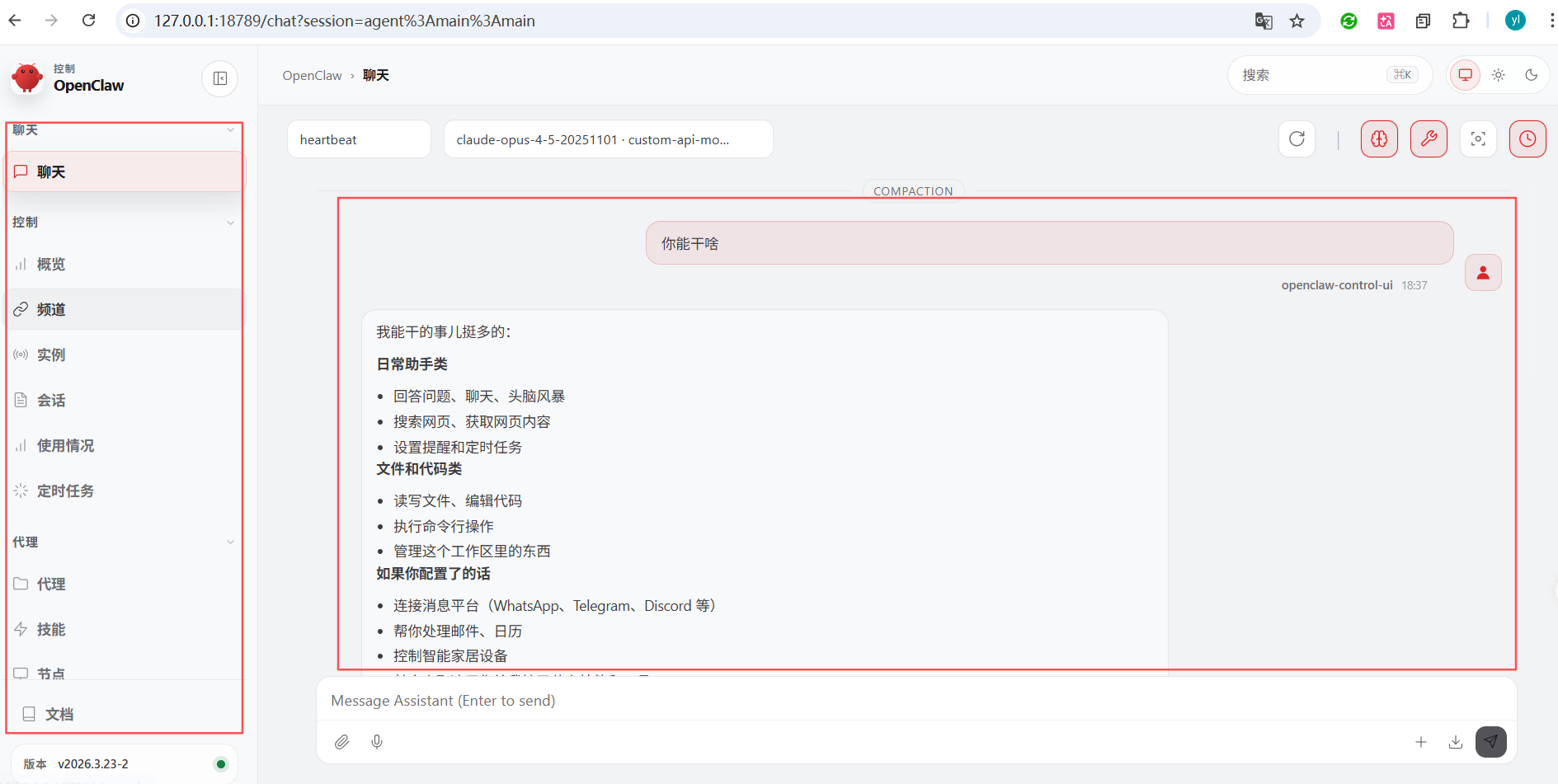
Task: Start voice input with the microphone icon
Action: click(x=377, y=741)
